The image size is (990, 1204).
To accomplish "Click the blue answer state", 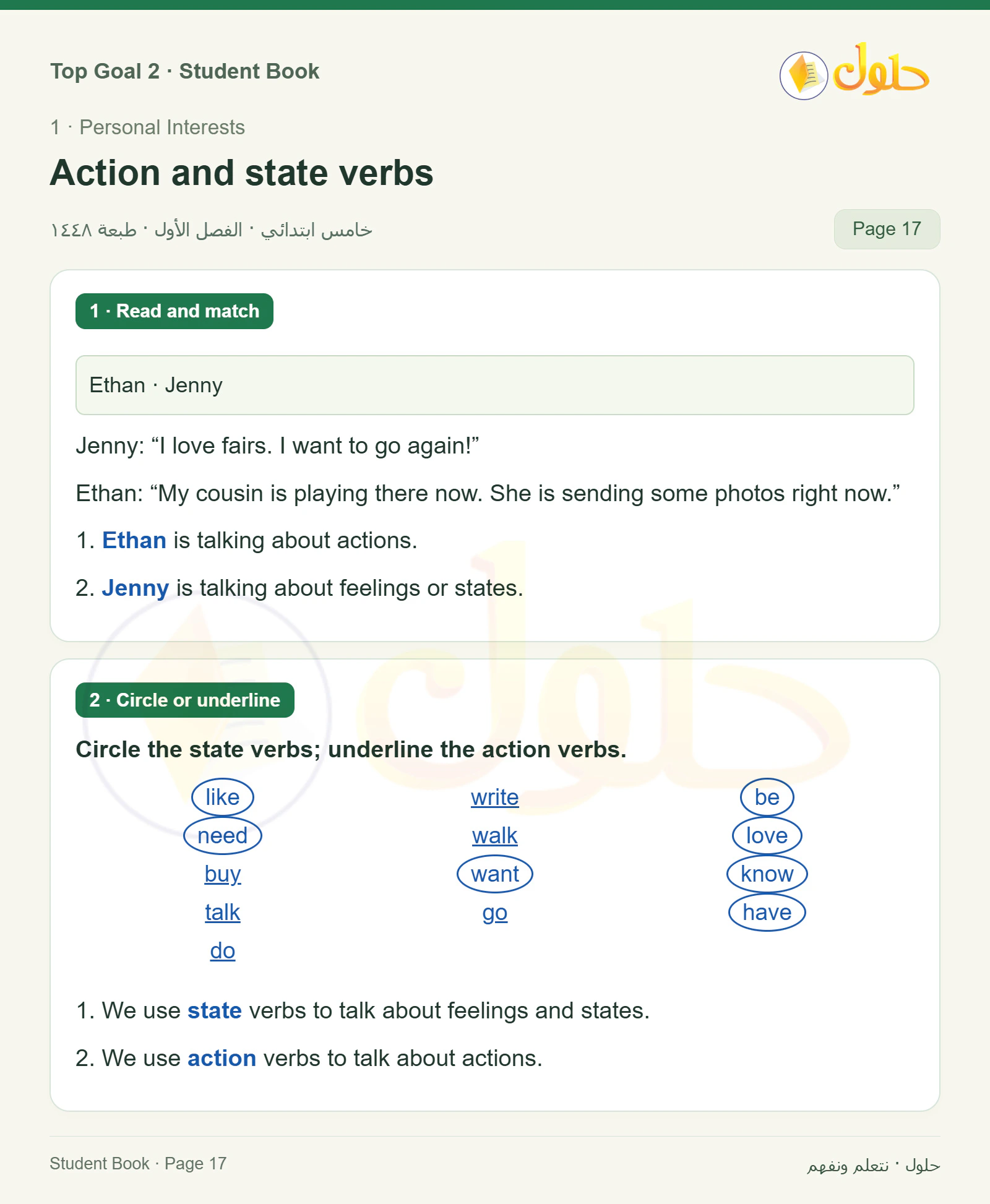I will 215,1010.
